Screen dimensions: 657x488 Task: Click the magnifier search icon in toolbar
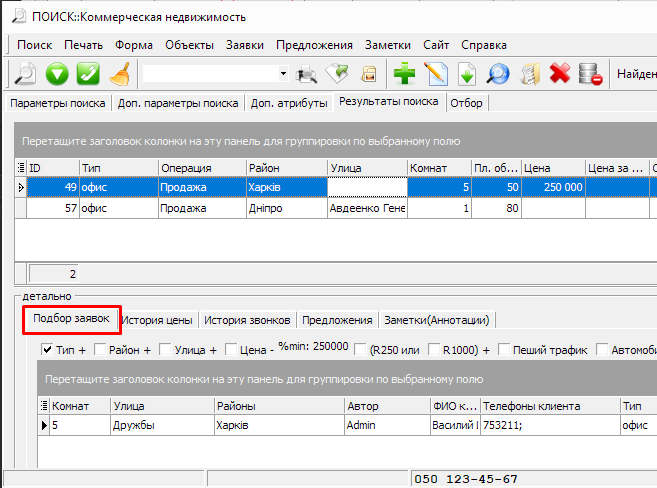click(25, 74)
